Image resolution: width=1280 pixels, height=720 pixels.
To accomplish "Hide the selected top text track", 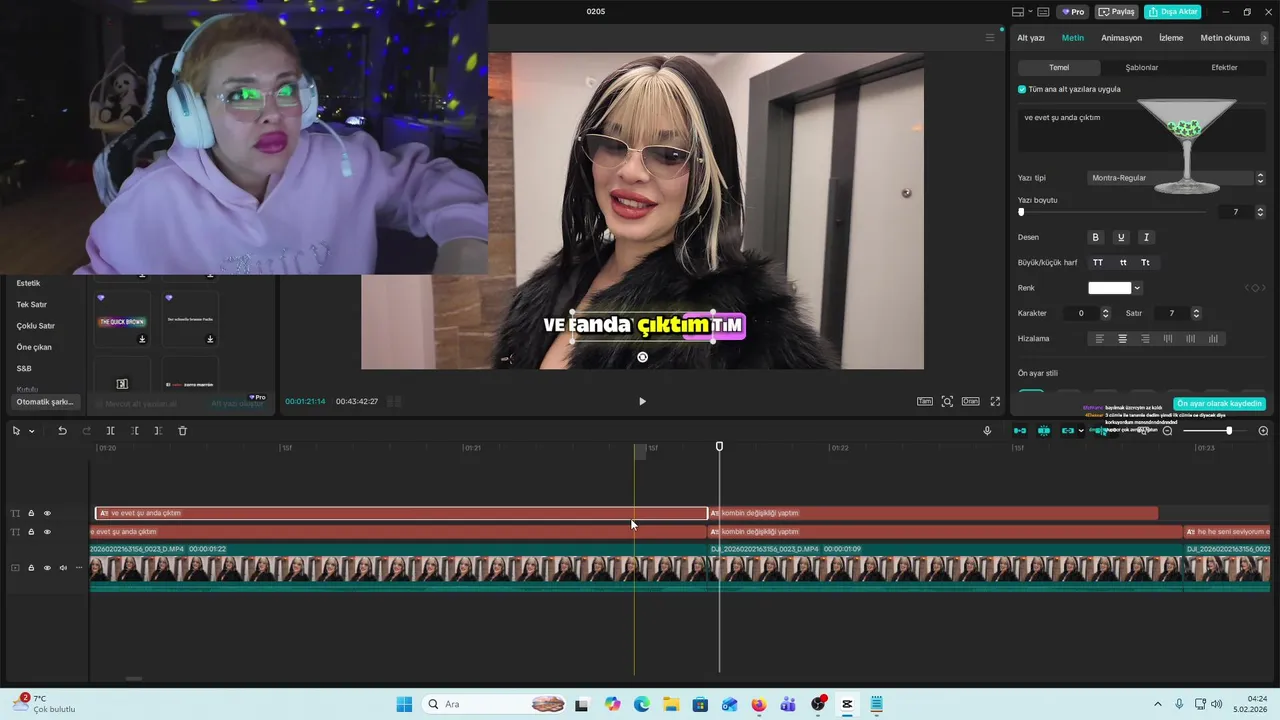I will click(x=47, y=513).
